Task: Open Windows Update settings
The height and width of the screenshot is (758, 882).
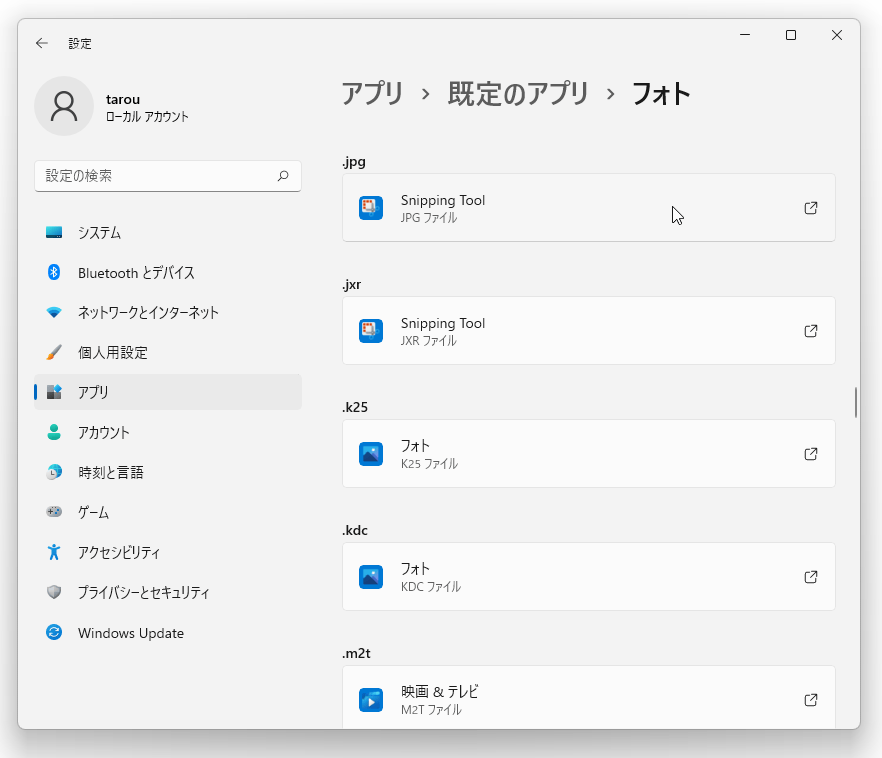Action: tap(168, 633)
